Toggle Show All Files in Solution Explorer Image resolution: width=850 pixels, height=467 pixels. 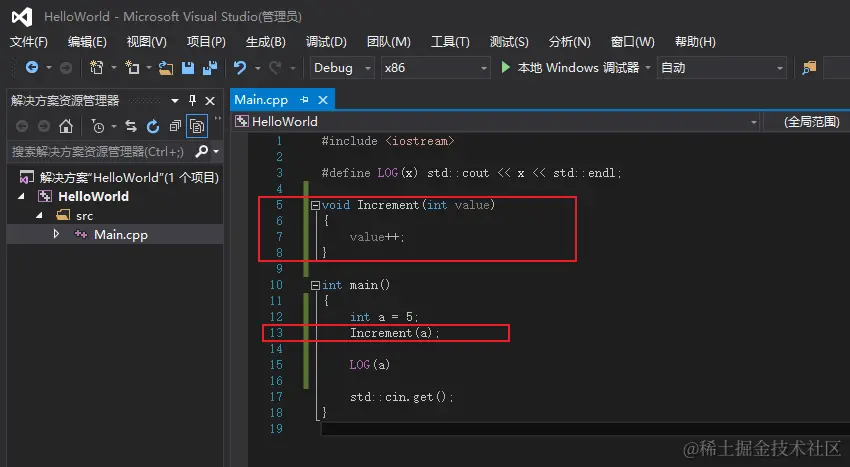[197, 126]
